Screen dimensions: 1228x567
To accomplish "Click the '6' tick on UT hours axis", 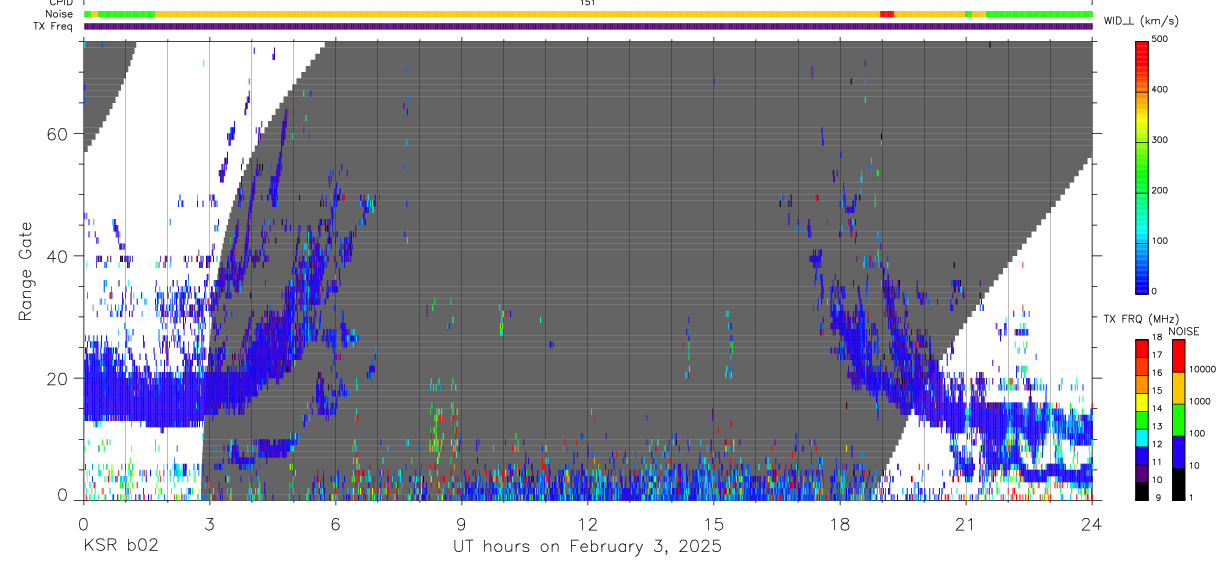I will (x=335, y=523).
